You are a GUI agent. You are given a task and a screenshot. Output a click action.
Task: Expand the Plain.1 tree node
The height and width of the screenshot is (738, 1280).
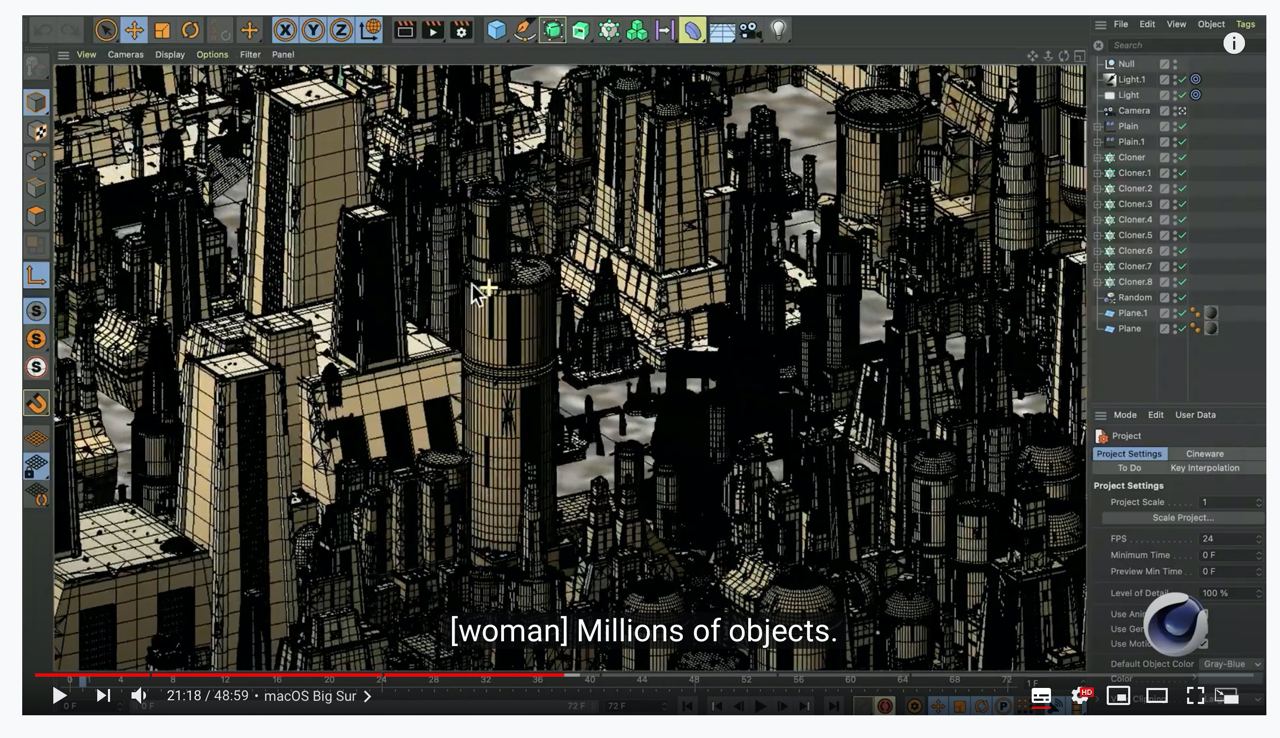pos(1097,142)
